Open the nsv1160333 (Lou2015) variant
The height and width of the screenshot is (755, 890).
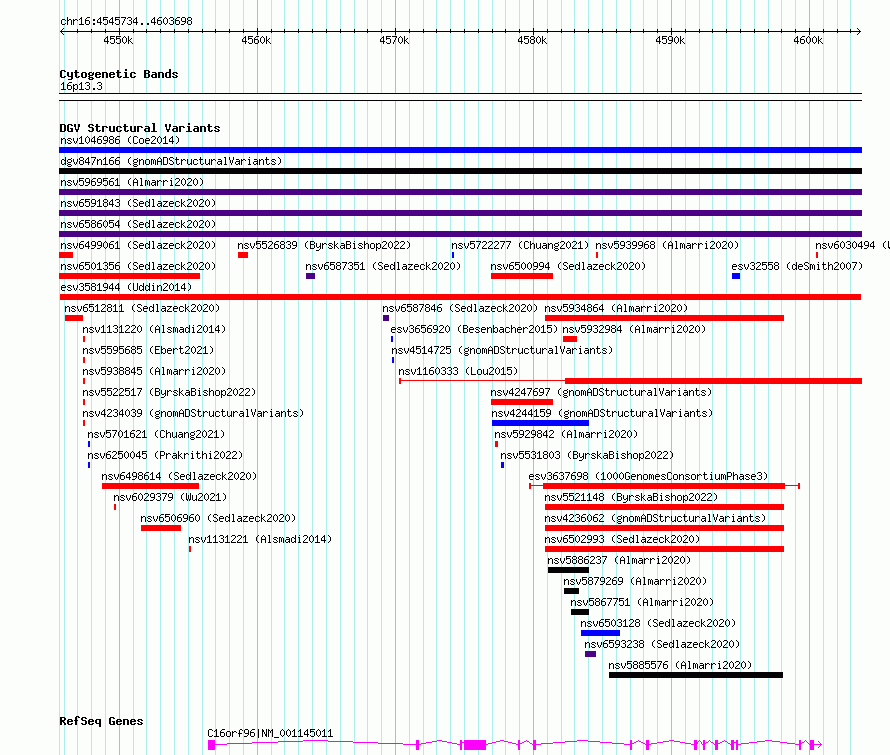[458, 371]
